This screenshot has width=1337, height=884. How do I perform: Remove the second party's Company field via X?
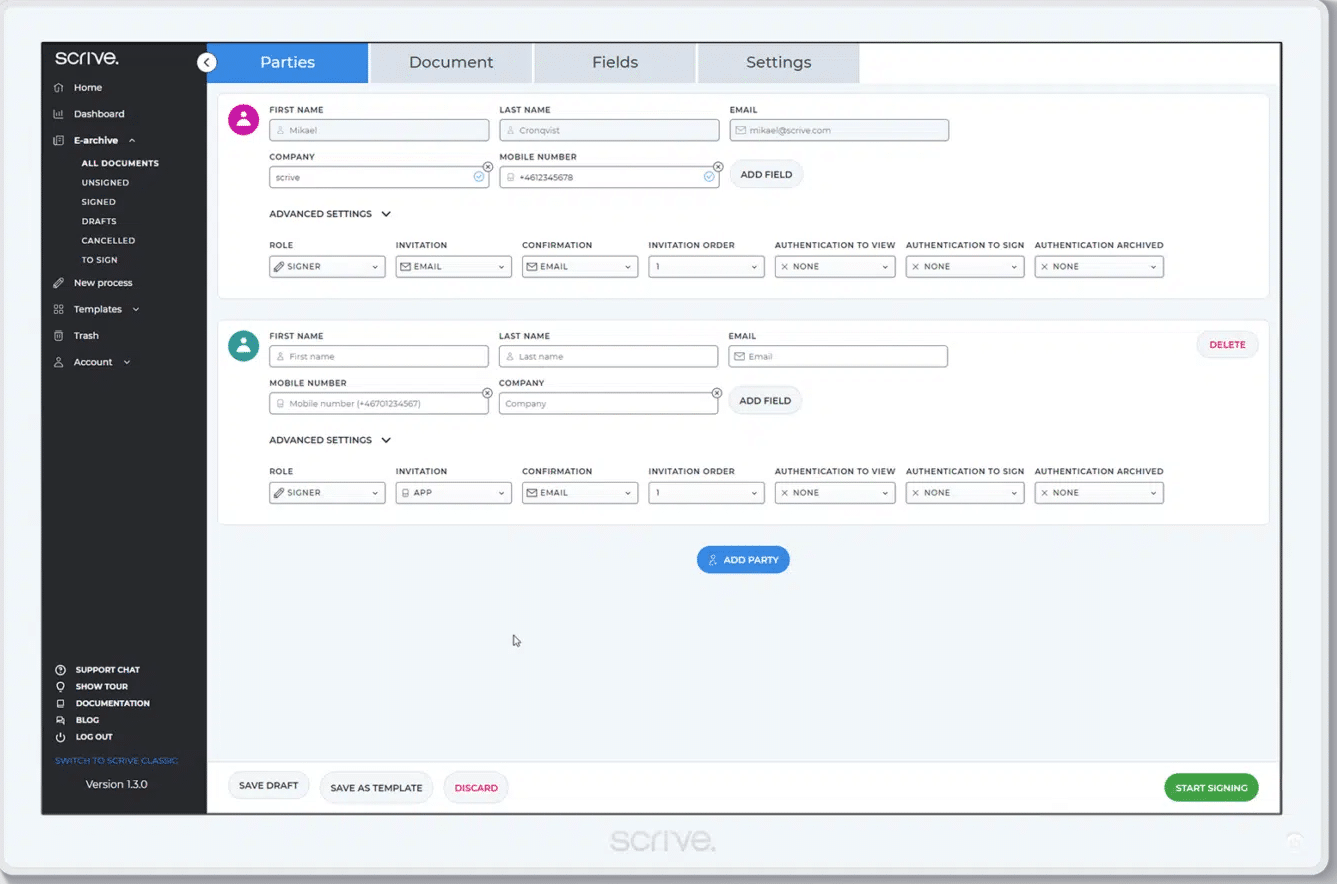pyautogui.click(x=717, y=392)
